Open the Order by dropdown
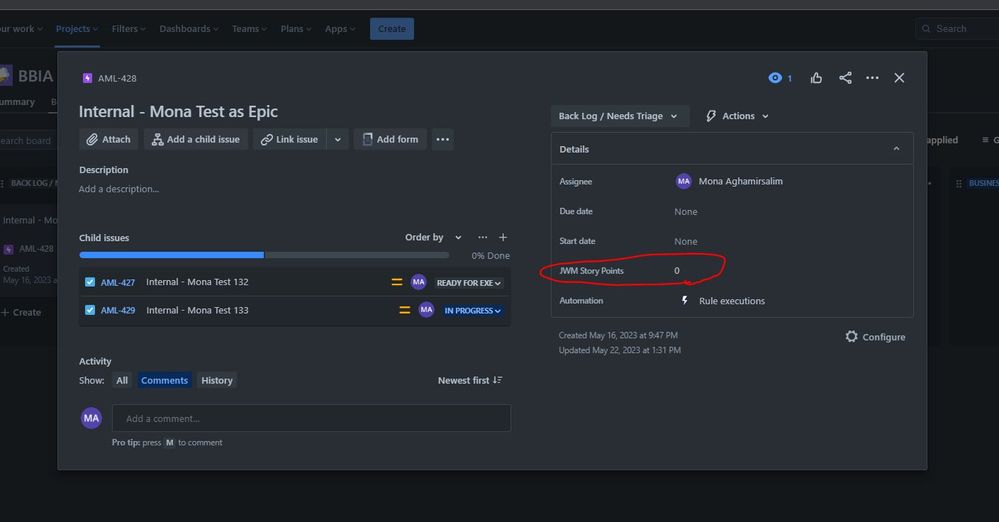 tap(433, 237)
